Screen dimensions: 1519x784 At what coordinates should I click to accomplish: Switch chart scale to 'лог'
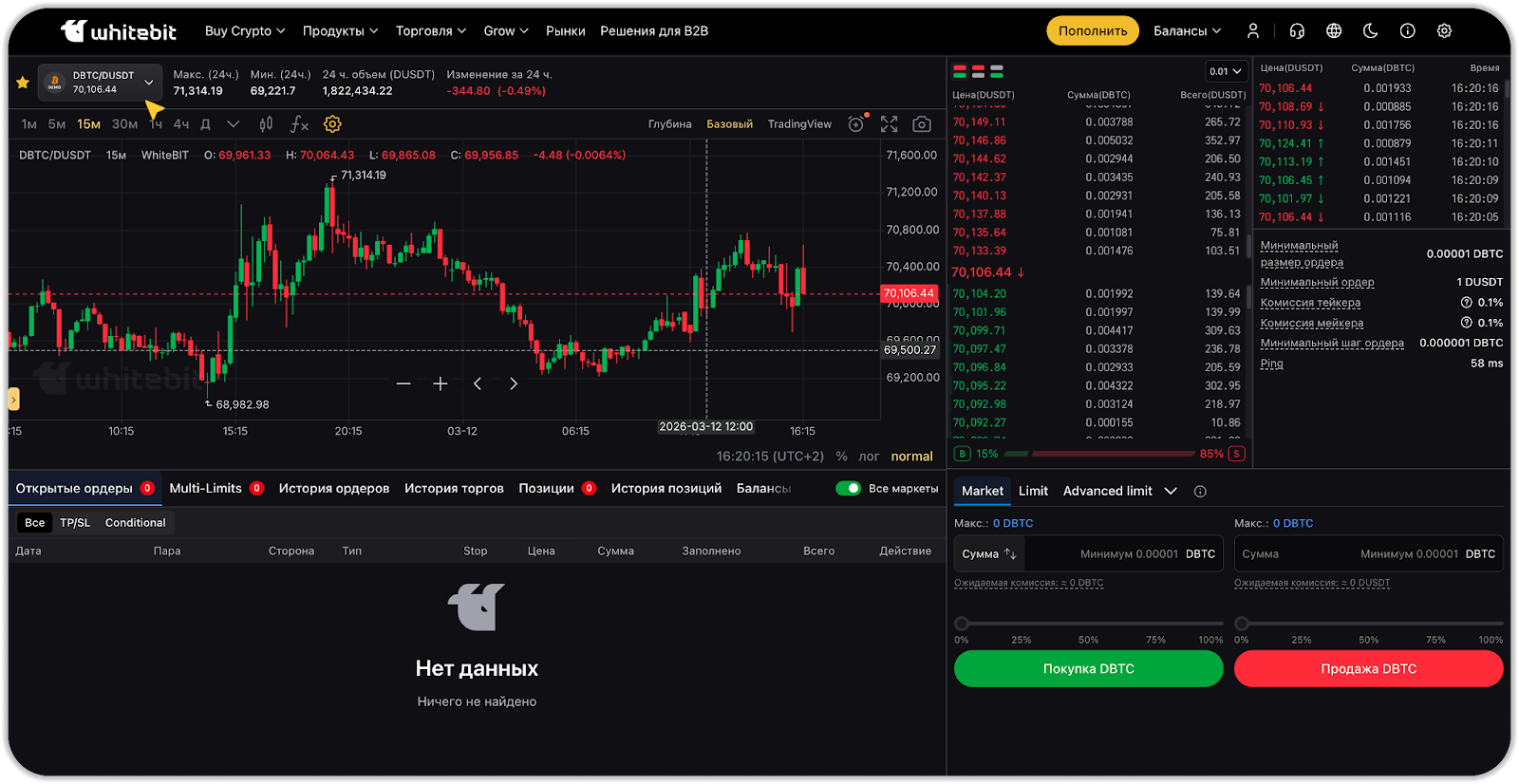[x=869, y=457]
